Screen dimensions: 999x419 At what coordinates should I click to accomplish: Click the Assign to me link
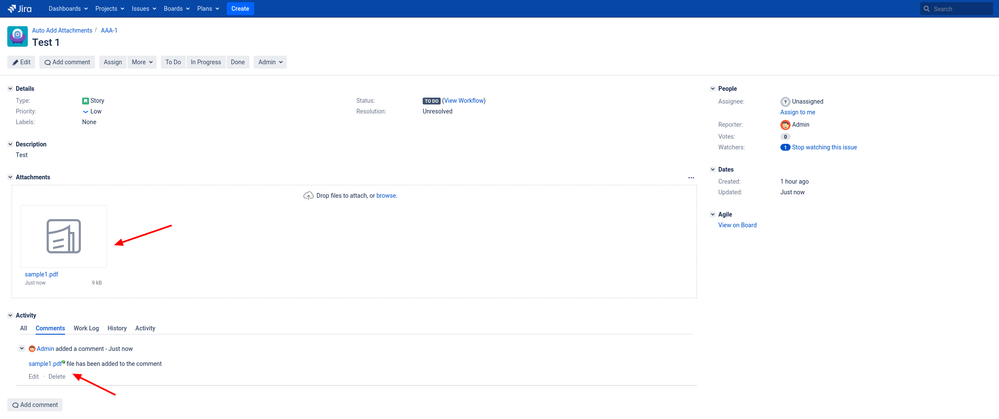[x=798, y=113]
